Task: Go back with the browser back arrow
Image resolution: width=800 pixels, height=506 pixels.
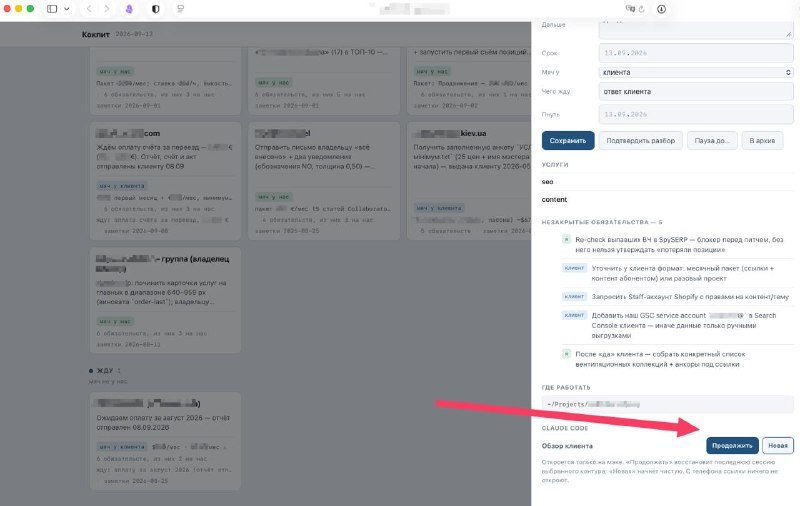Action: pyautogui.click(x=89, y=9)
